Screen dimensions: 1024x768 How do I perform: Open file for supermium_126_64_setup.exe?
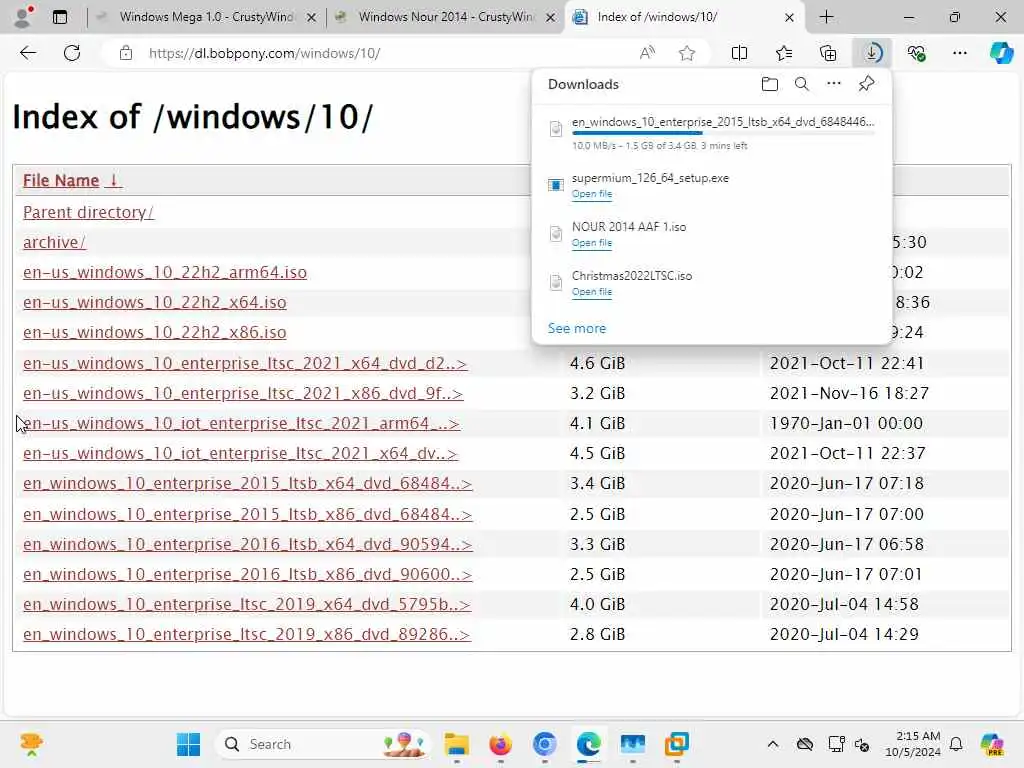coord(592,194)
